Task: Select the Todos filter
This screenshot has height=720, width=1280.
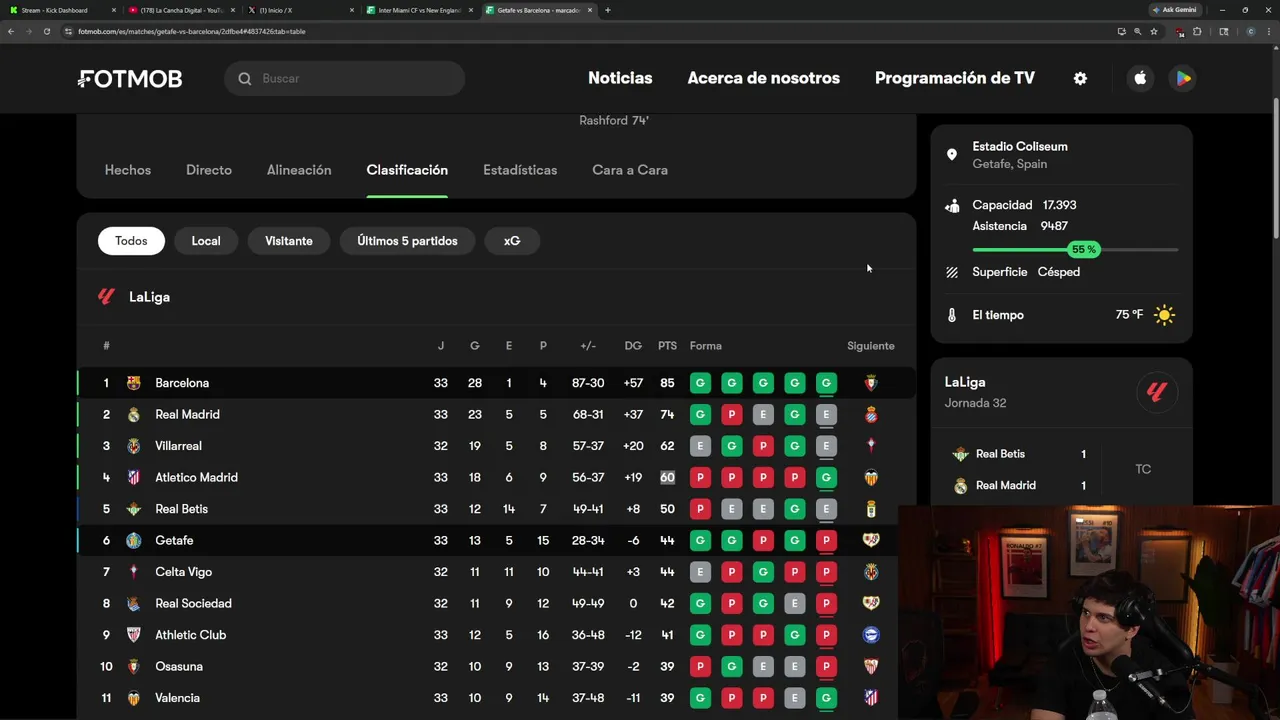Action: pyautogui.click(x=131, y=241)
